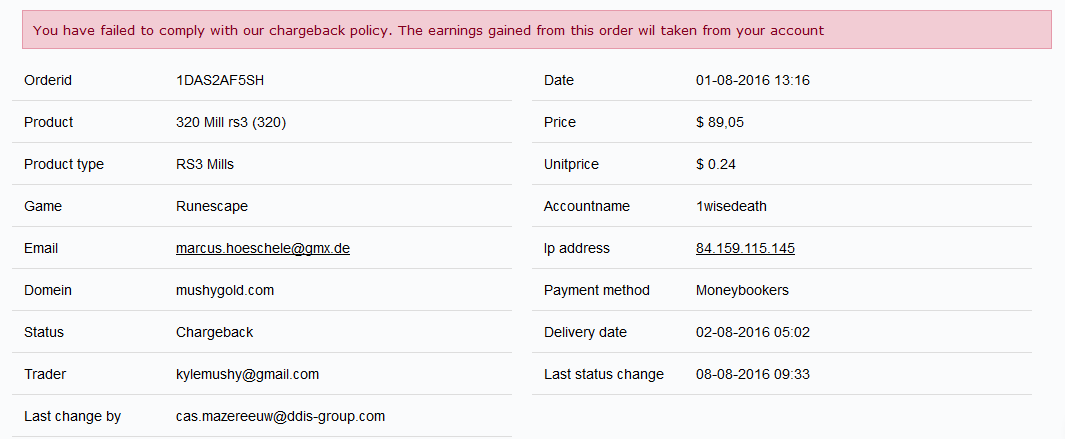1065x439 pixels.
Task: Click the Runescape game value
Action: click(212, 206)
